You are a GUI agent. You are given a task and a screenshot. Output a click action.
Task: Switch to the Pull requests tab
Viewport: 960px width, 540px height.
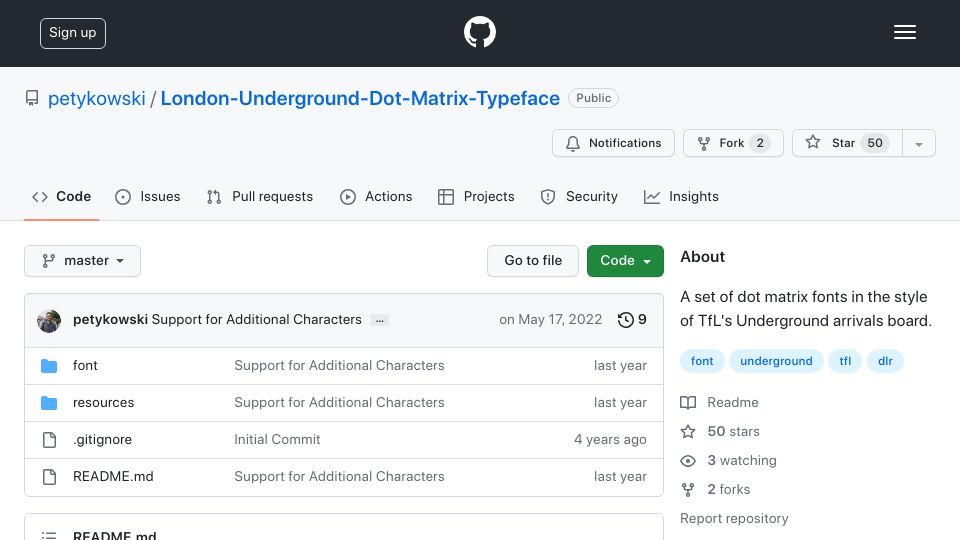(260, 197)
